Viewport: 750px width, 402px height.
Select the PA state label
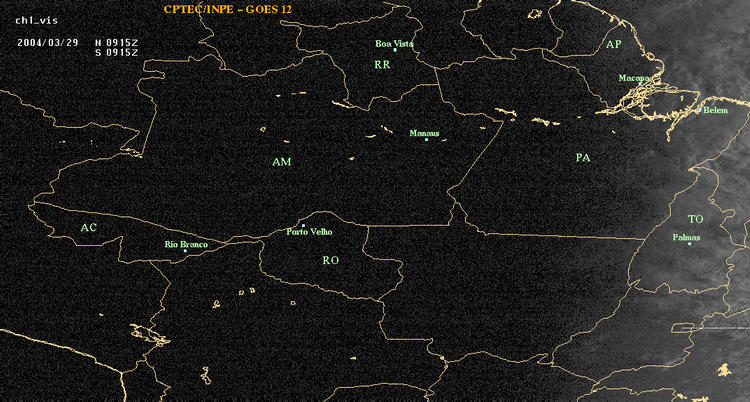pyautogui.click(x=583, y=157)
